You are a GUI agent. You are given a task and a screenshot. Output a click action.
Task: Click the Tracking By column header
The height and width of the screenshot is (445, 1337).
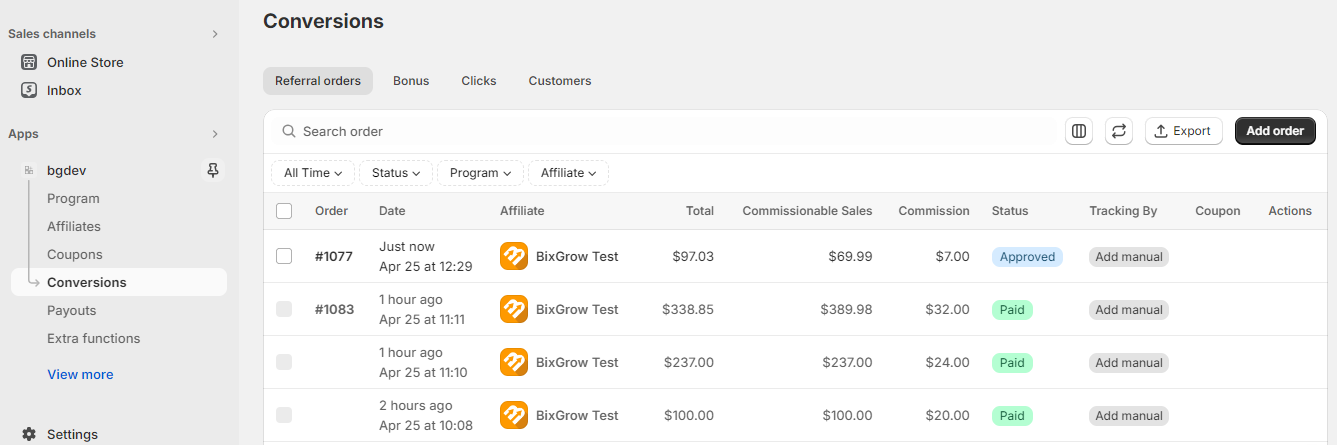click(1123, 211)
